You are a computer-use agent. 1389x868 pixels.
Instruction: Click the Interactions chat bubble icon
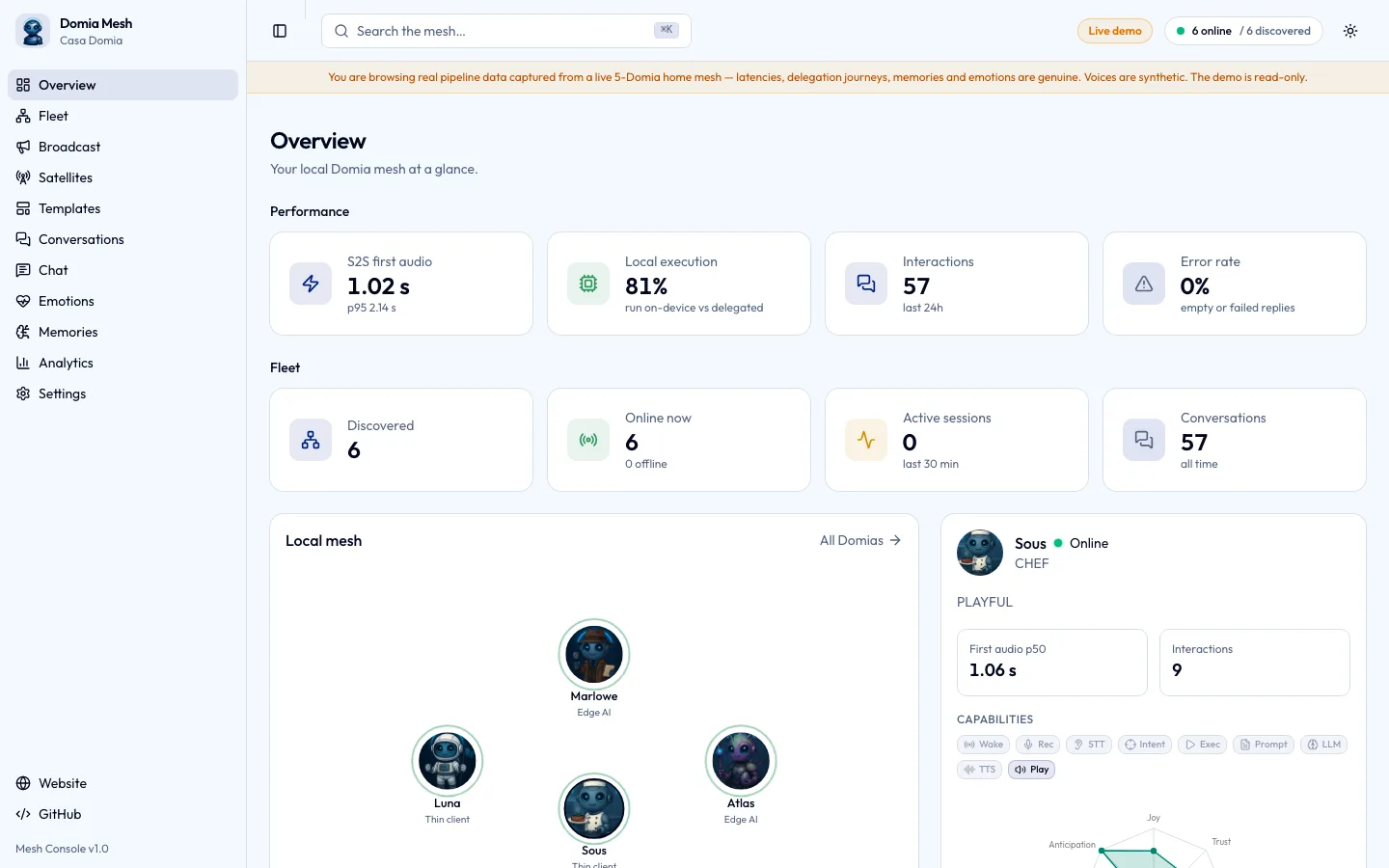pos(866,284)
